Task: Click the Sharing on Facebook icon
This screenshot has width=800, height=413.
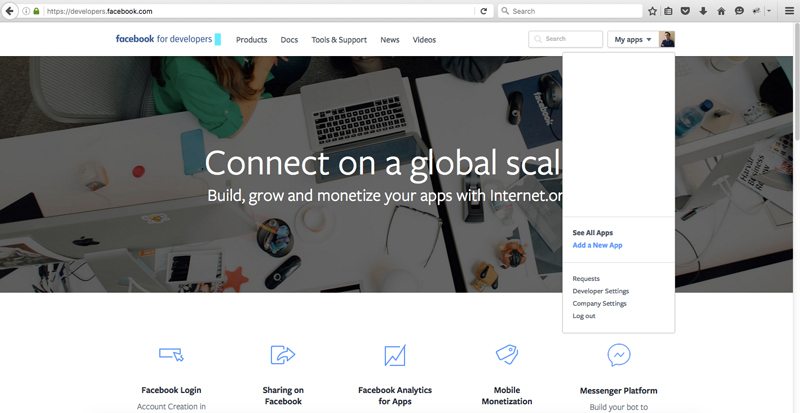Action: point(283,355)
